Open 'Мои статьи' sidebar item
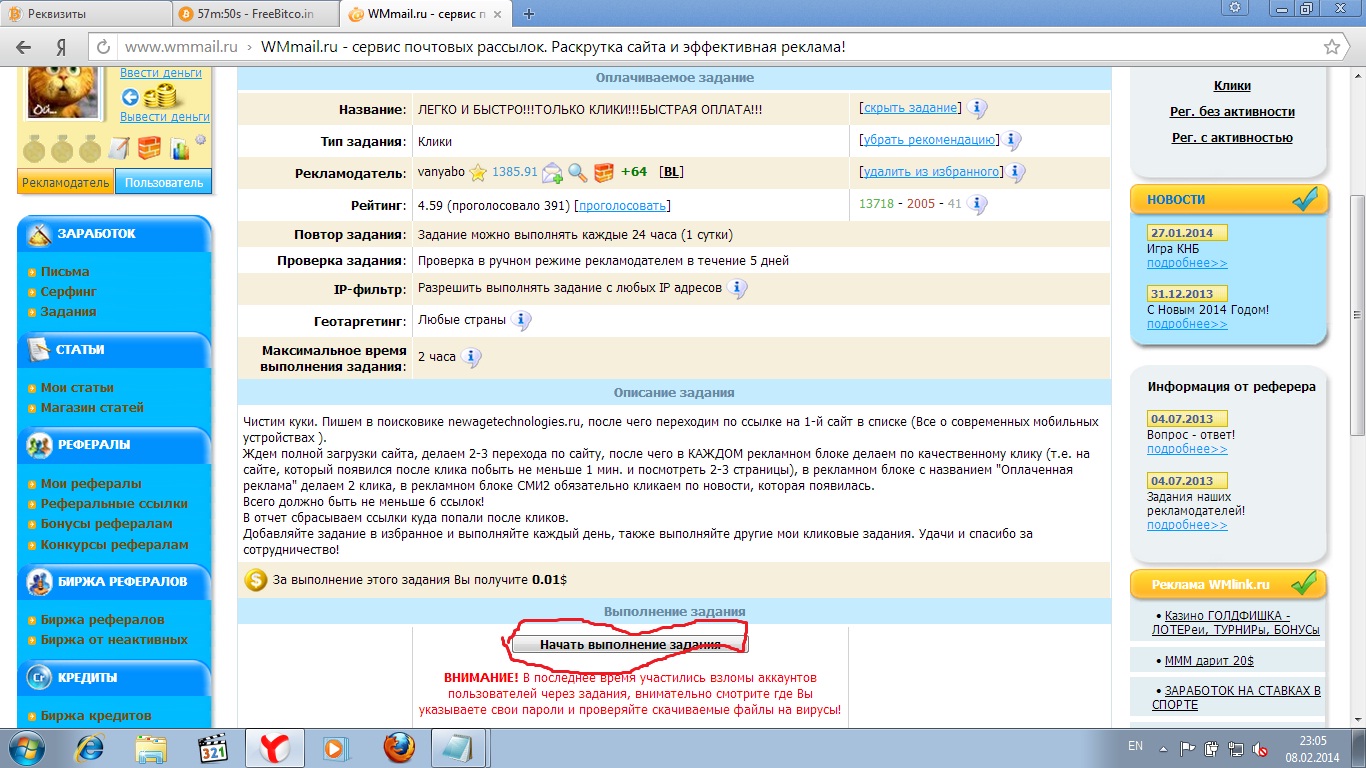 pos(77,387)
